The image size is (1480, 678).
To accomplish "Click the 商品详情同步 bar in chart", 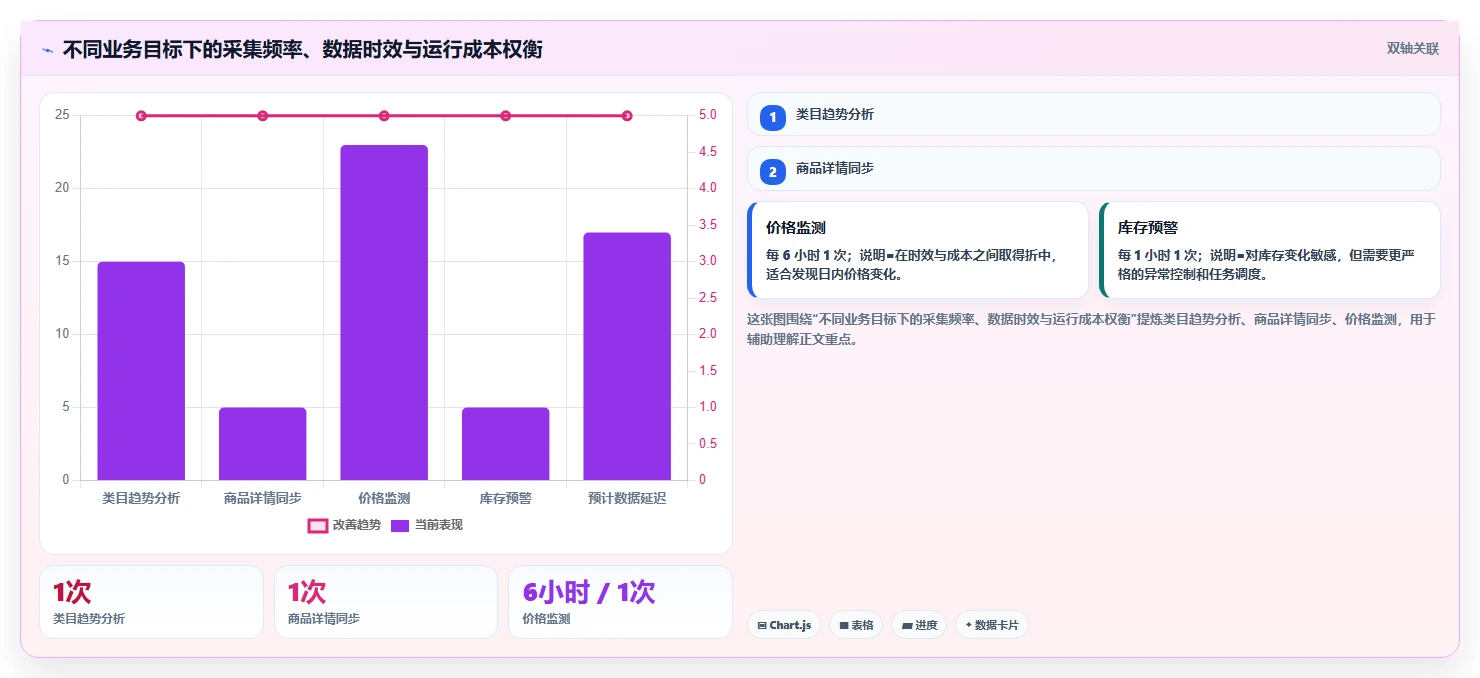I will click(262, 444).
